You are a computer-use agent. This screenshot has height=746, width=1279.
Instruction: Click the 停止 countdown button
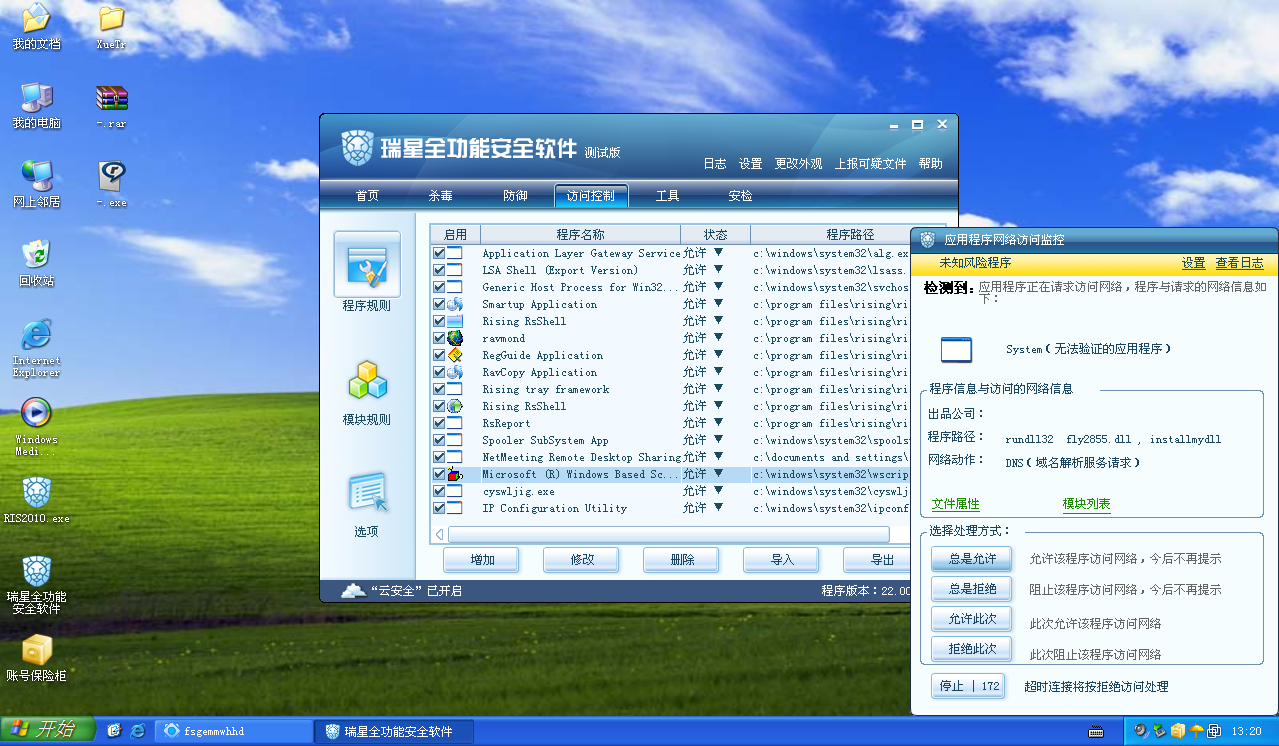coord(967,686)
